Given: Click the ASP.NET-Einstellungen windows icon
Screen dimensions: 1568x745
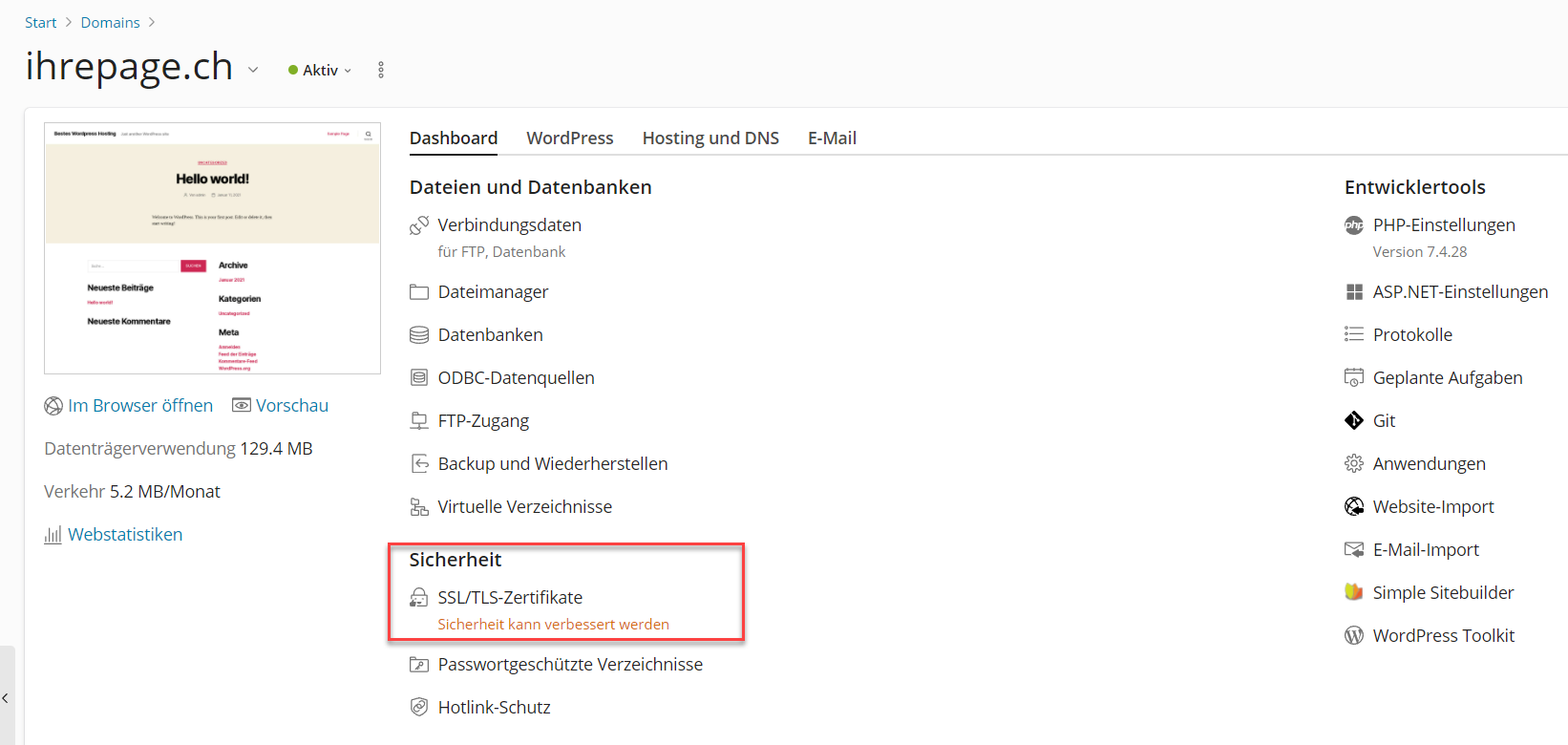Looking at the screenshot, I should (1353, 292).
